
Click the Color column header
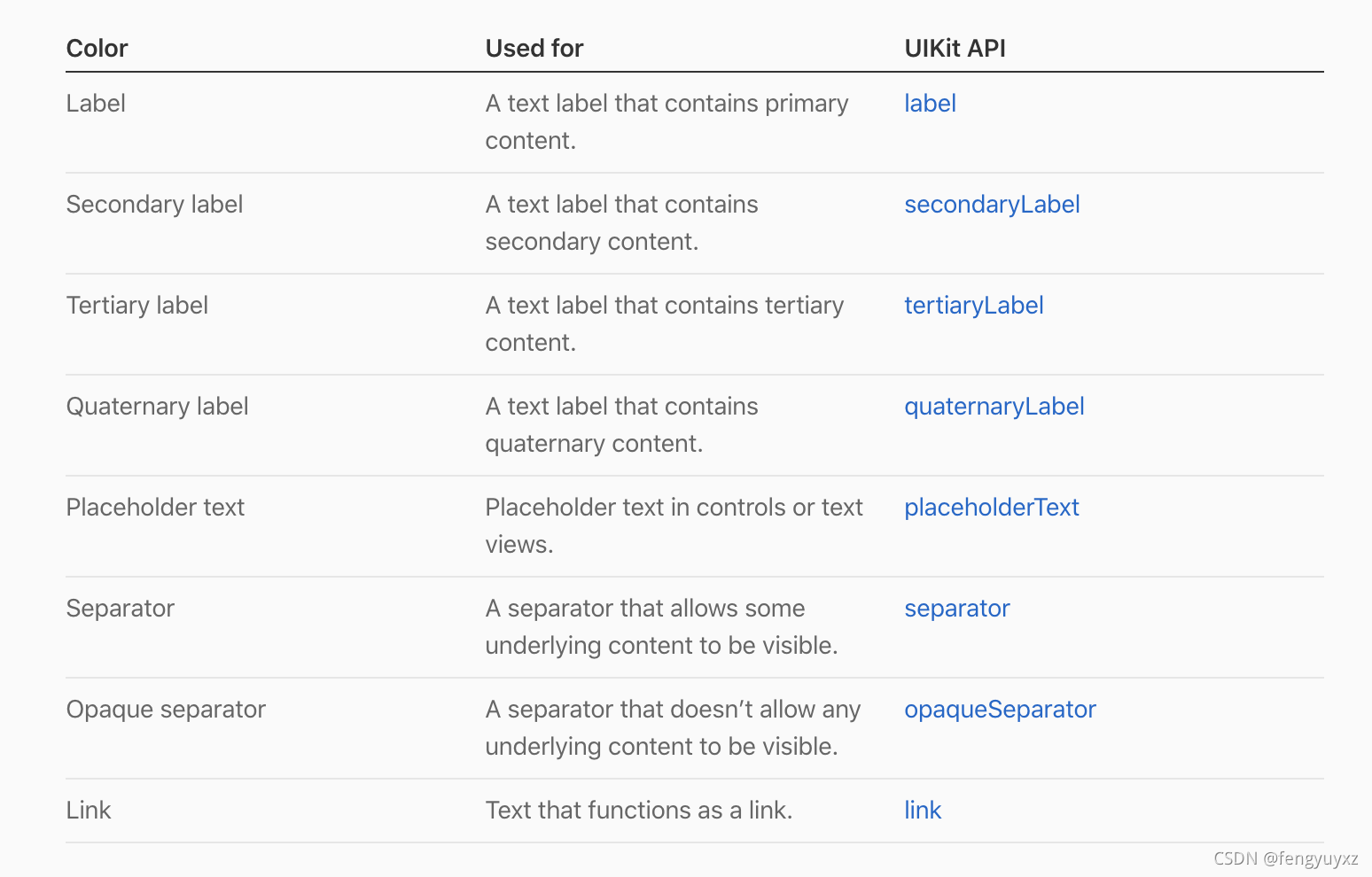(x=97, y=49)
